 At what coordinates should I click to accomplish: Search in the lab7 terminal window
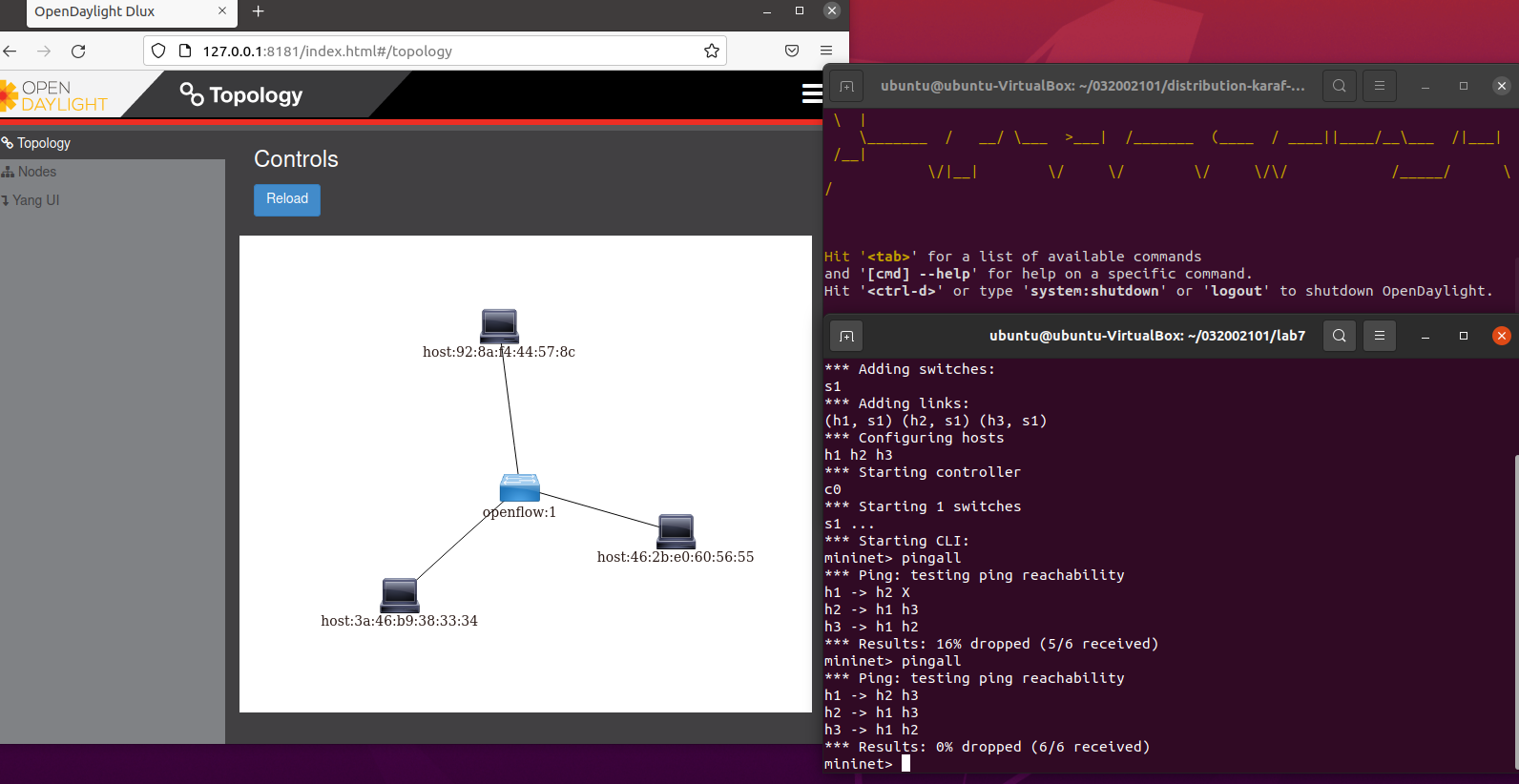1340,336
